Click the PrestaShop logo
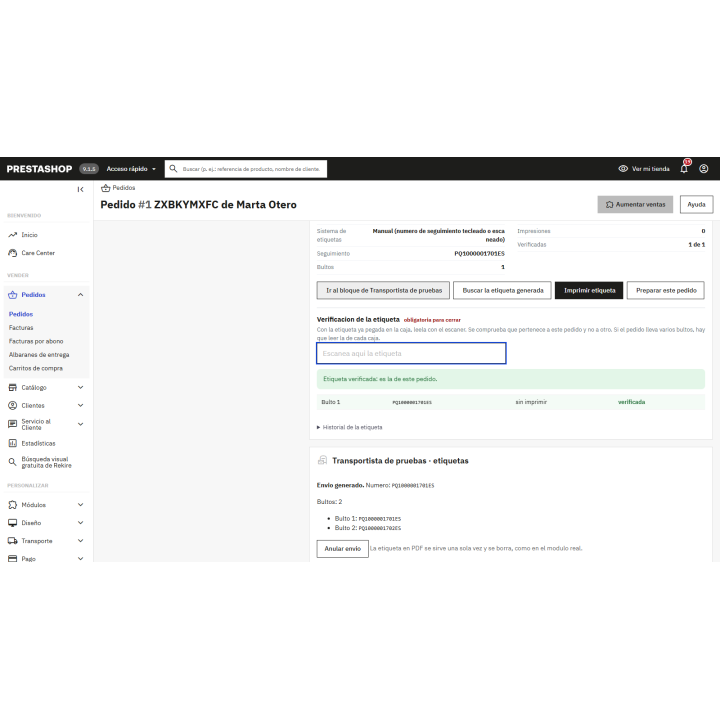Screen dimensions: 720x720 39,169
